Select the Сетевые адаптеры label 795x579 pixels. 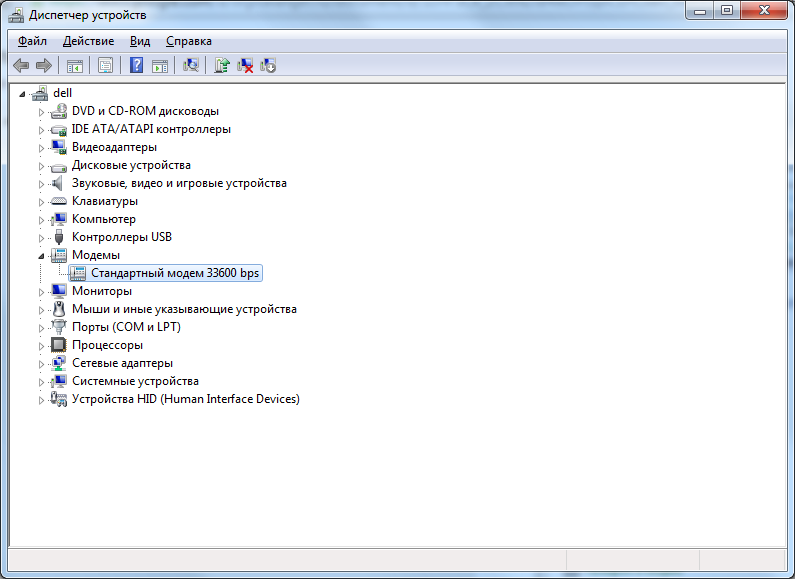tap(122, 363)
